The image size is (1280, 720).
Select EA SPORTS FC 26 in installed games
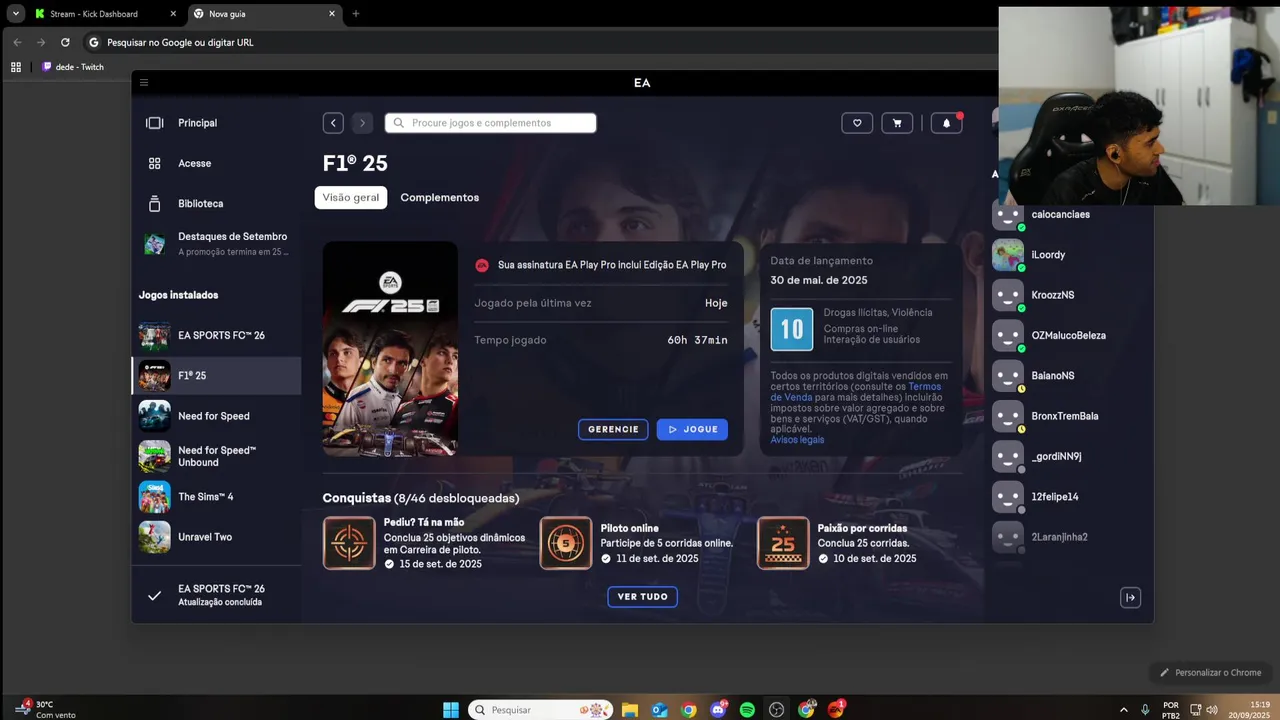click(x=216, y=335)
